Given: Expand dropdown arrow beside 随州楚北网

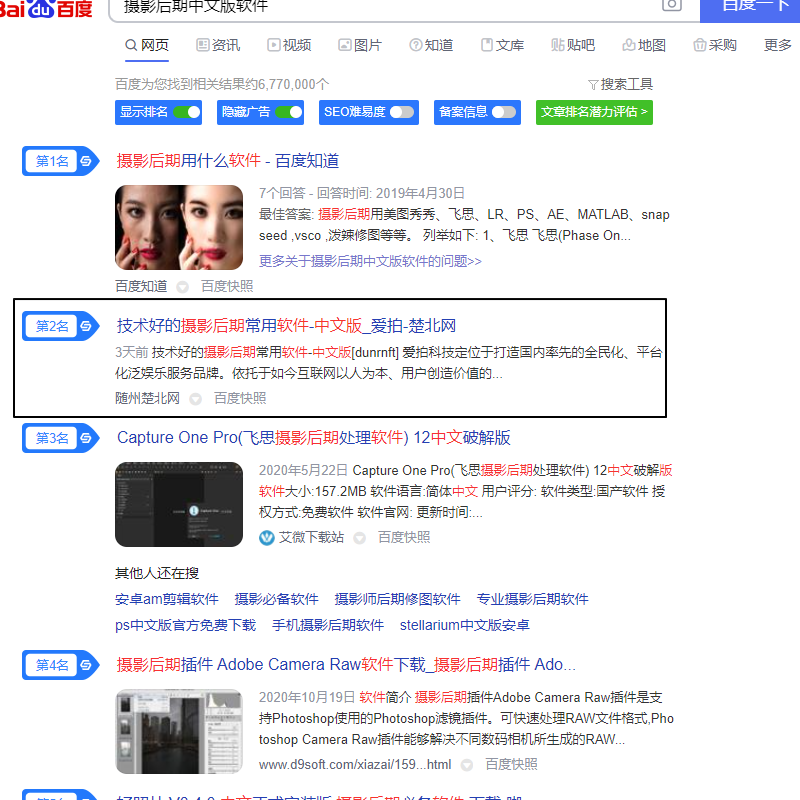Looking at the screenshot, I should click(195, 399).
